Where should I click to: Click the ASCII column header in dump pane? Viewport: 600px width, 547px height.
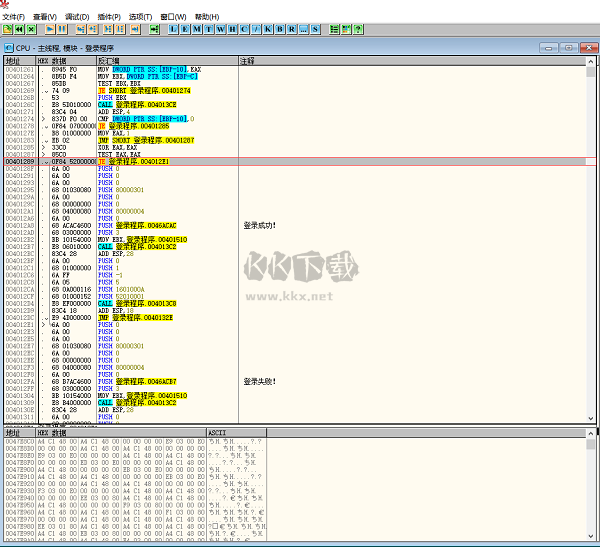click(217, 431)
